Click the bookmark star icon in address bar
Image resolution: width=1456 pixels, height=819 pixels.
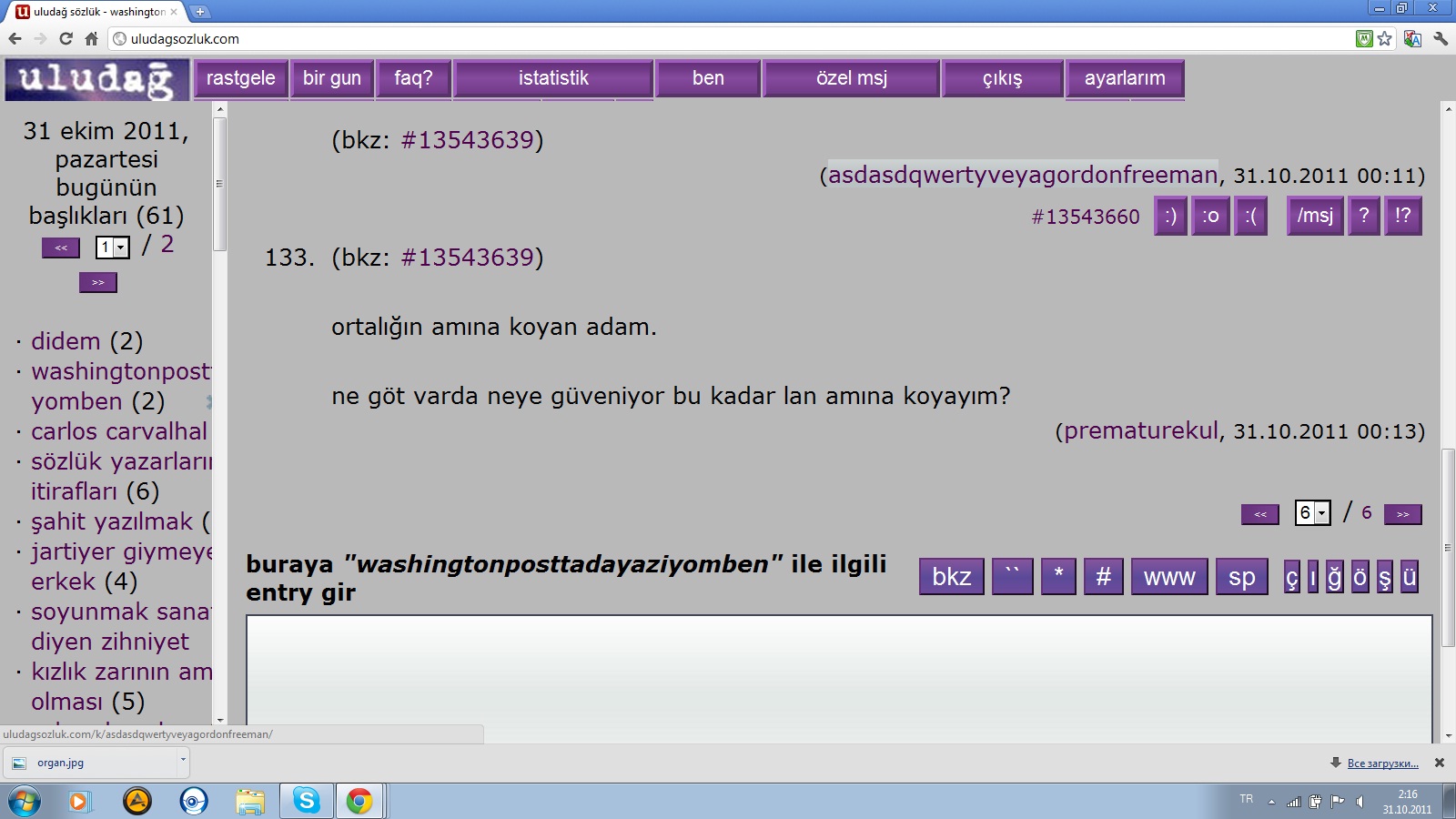coord(1385,38)
